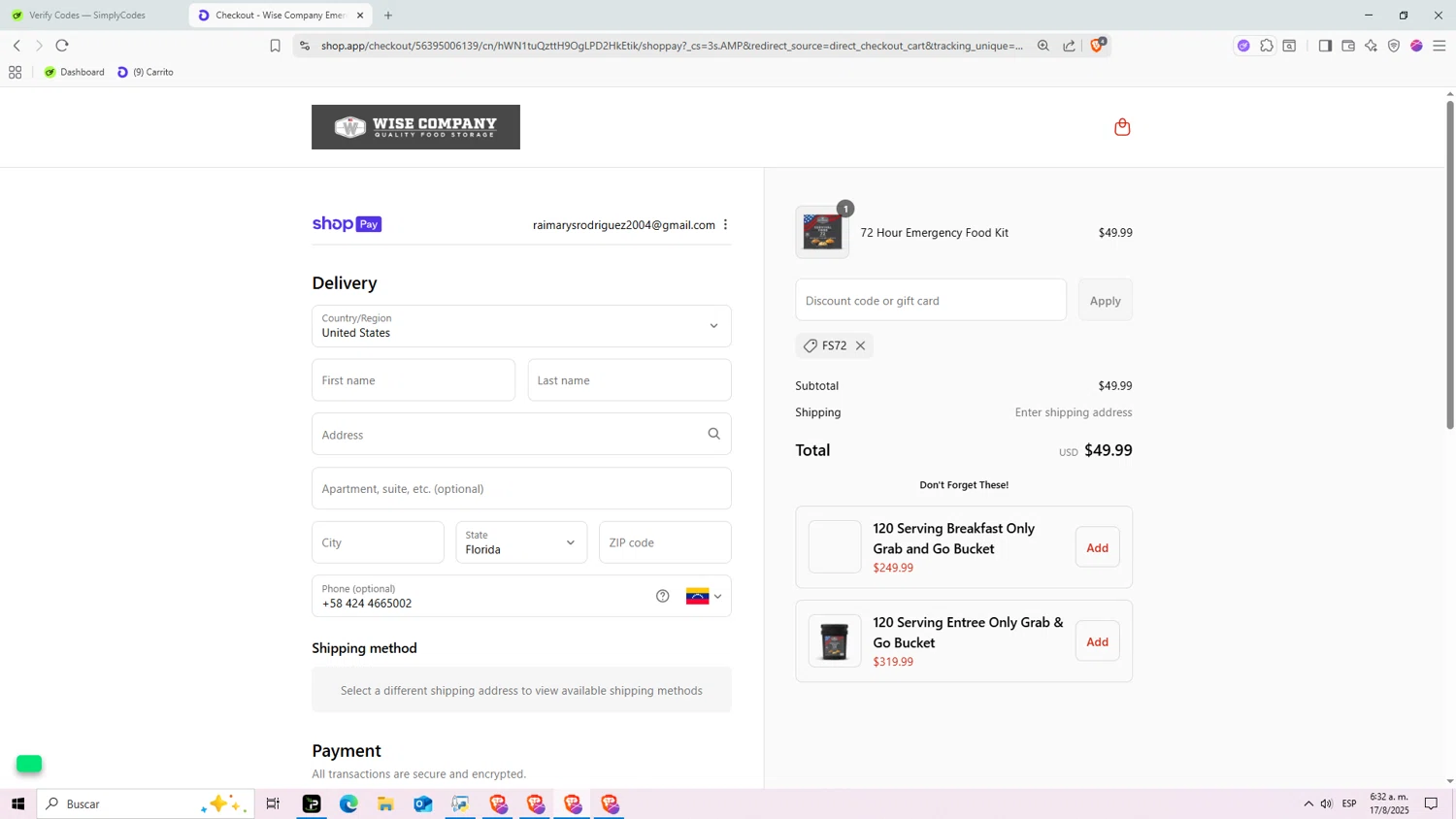This screenshot has width=1456, height=819.
Task: Click the Shop Pay logo
Action: click(x=347, y=224)
